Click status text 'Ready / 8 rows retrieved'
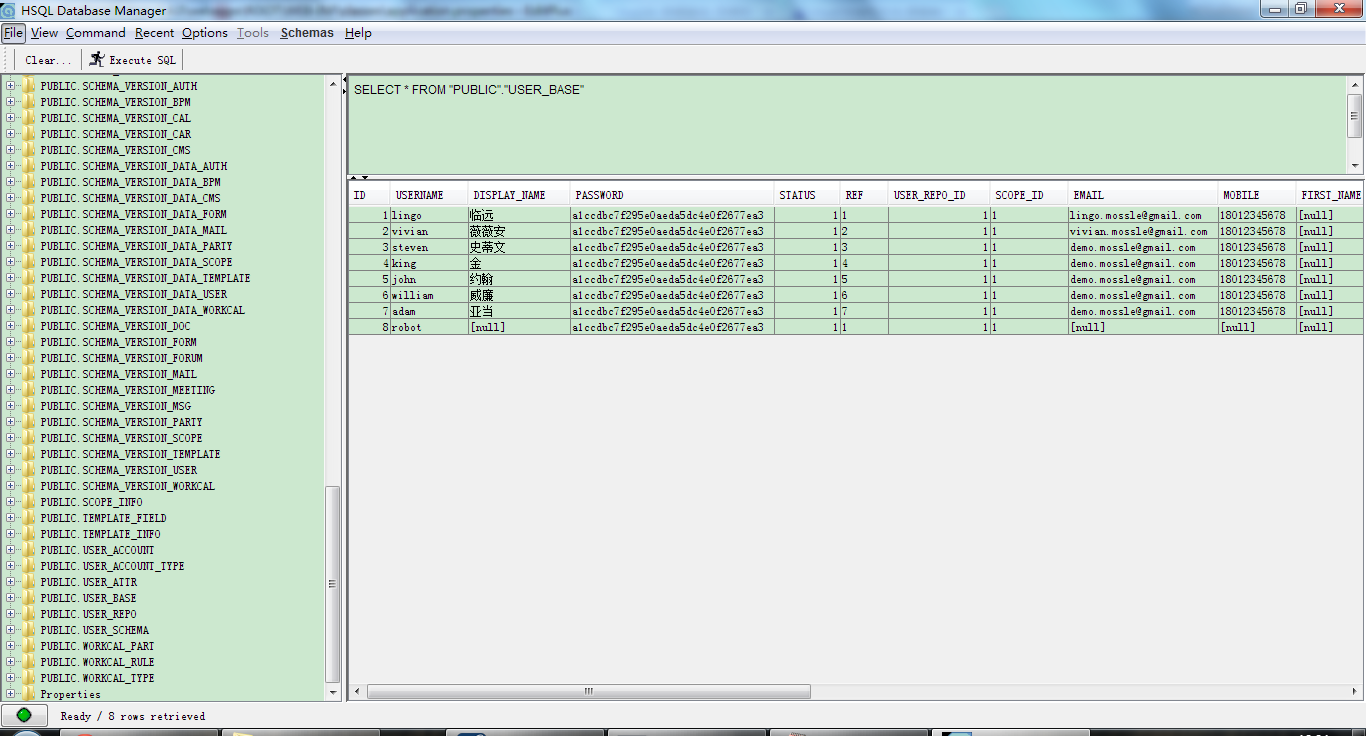This screenshot has width=1366, height=736. pos(133,716)
